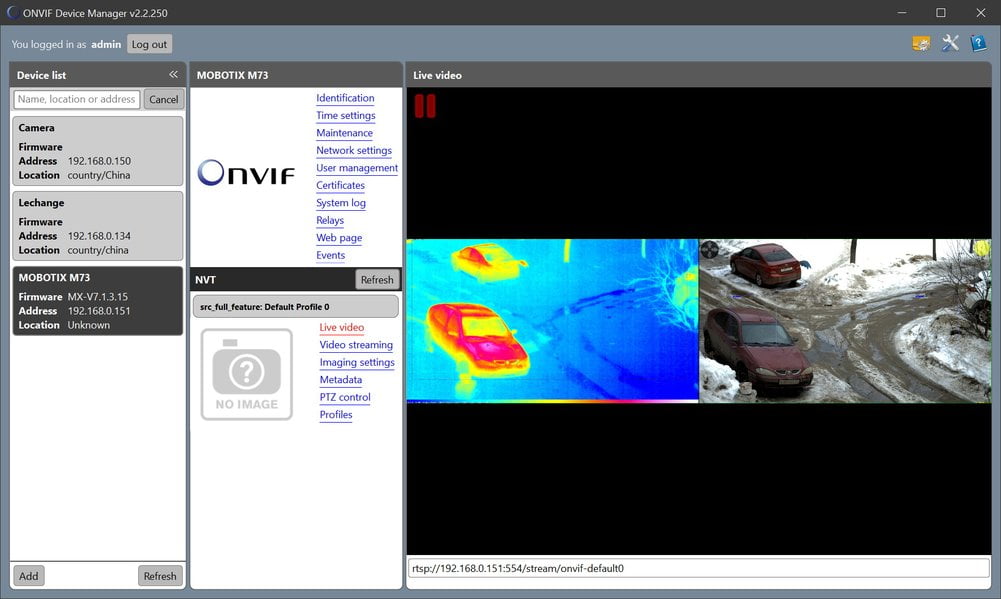Click the device search input field

click(x=77, y=99)
